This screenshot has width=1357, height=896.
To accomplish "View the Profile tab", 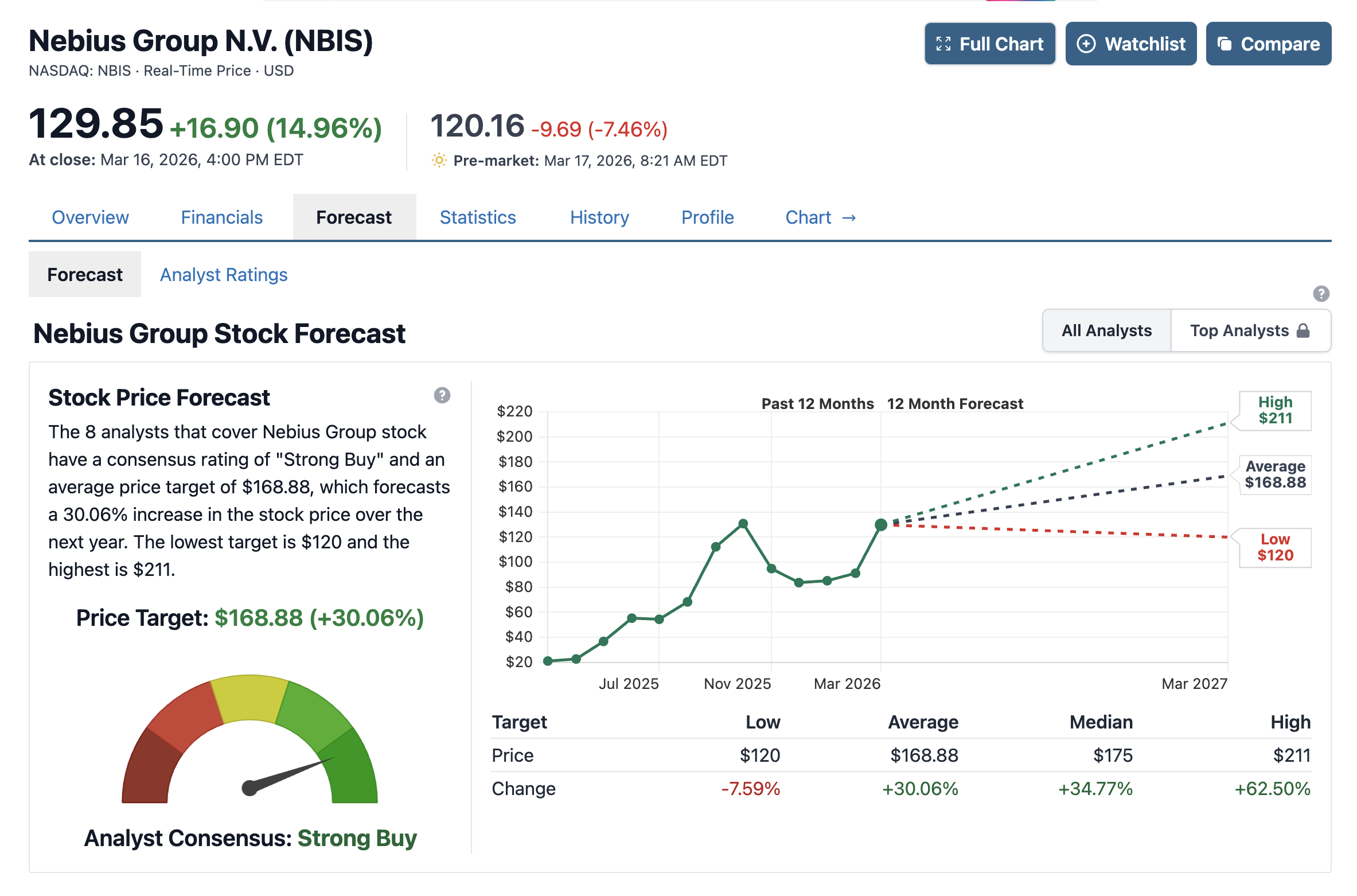I will pyautogui.click(x=707, y=217).
